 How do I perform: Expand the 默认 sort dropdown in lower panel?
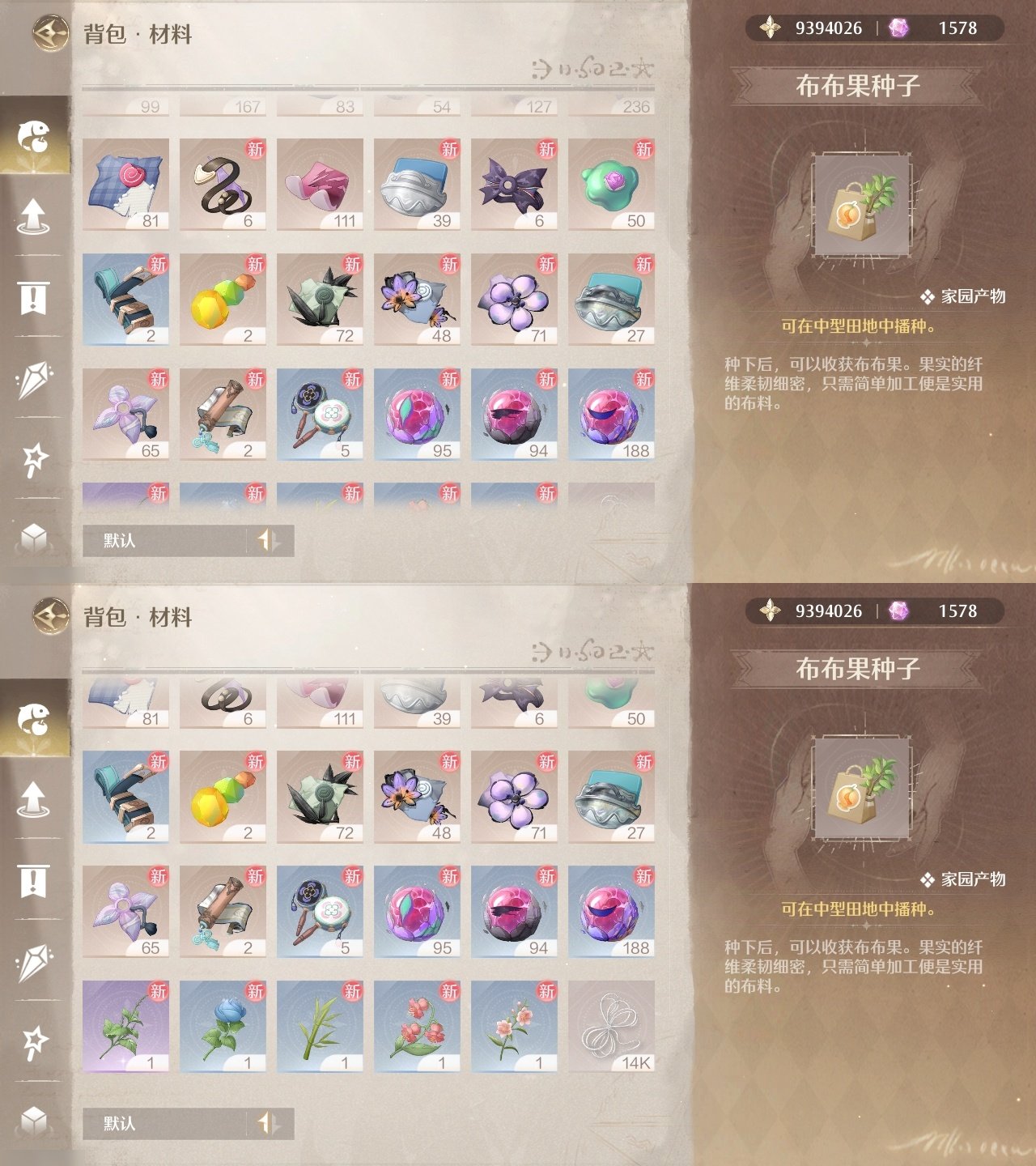pos(164,1124)
